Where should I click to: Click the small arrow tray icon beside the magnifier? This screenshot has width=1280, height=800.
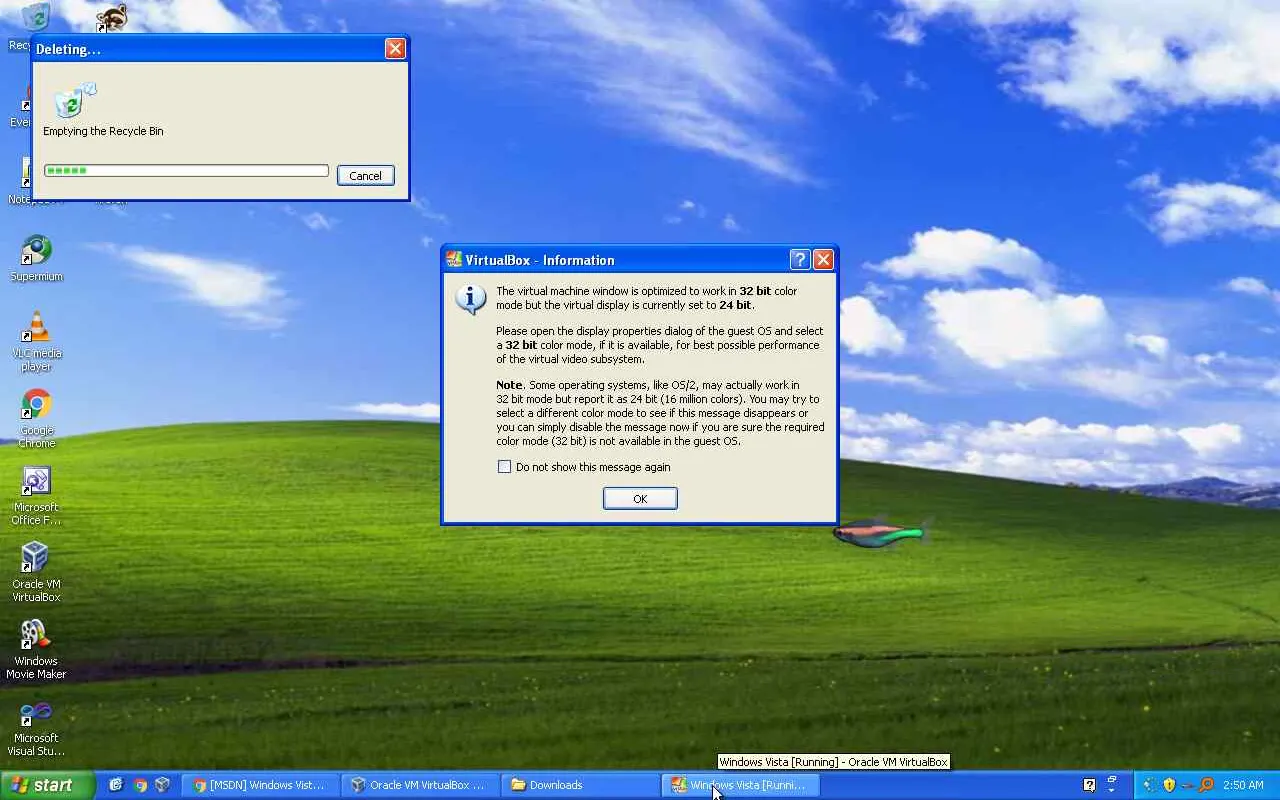(x=1187, y=785)
